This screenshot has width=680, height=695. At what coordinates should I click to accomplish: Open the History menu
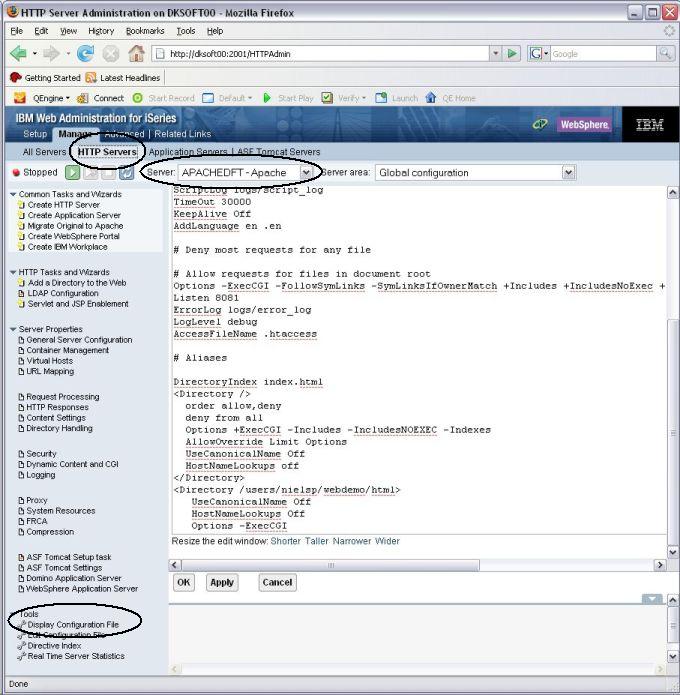click(x=101, y=31)
